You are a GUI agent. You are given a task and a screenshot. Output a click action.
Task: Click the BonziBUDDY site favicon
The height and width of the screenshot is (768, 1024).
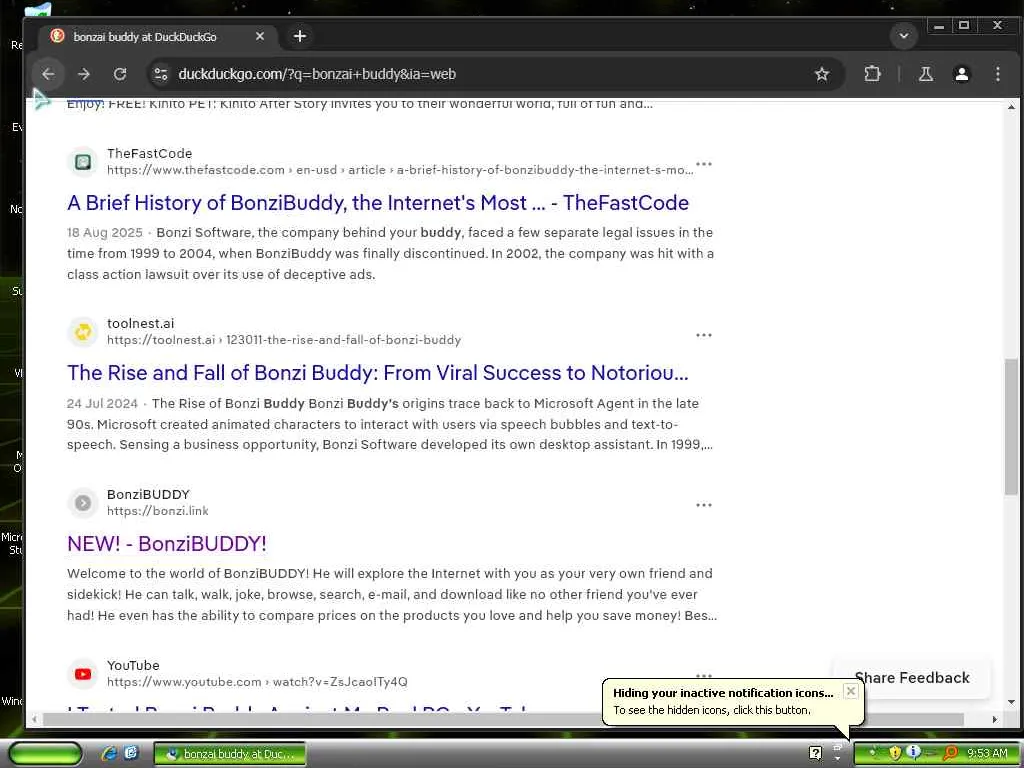pos(83,503)
